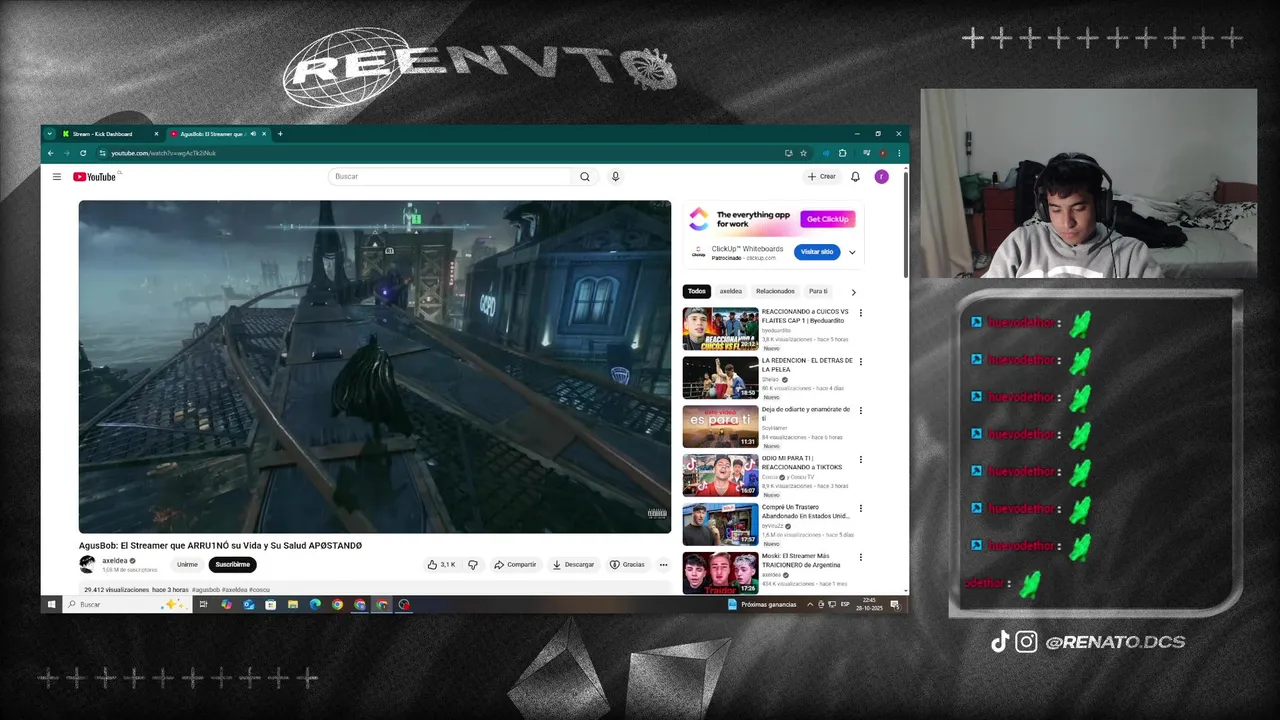Image resolution: width=1280 pixels, height=720 pixels.
Task: Open the Edge browser taskbar icon
Action: coord(315,605)
